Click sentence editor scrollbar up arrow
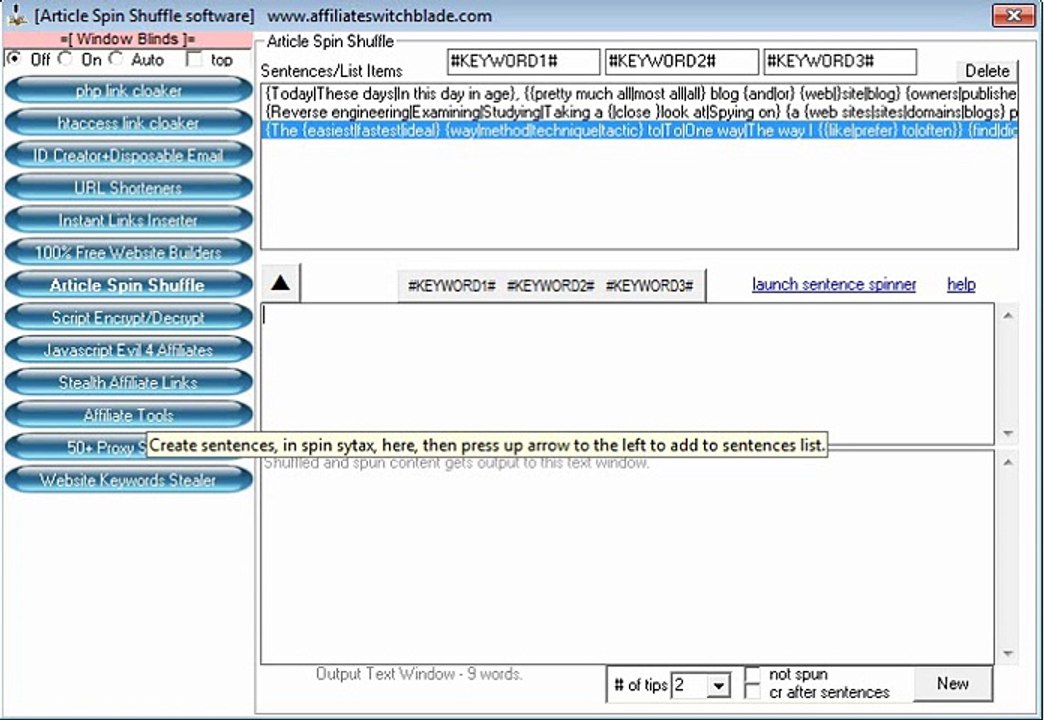The image size is (1044, 720). coord(1008,316)
